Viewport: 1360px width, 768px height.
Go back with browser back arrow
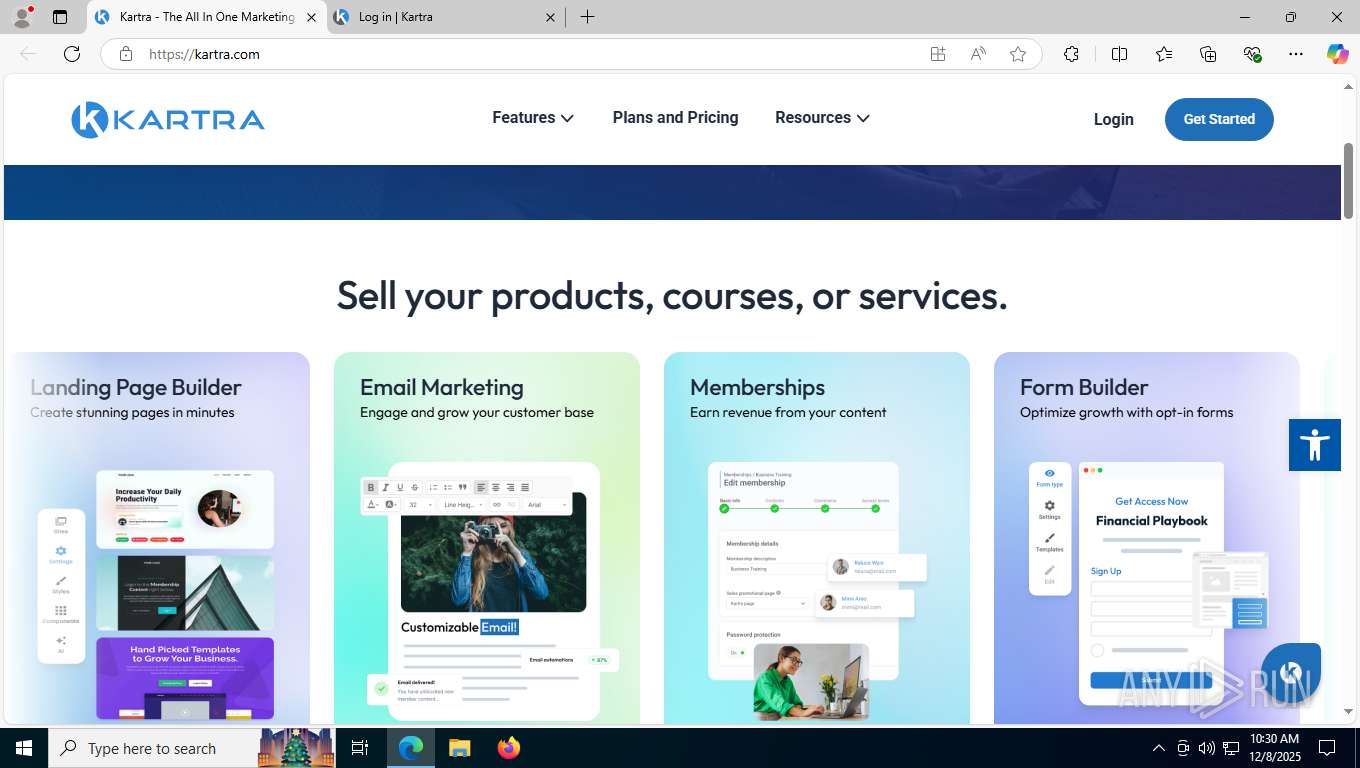click(28, 54)
